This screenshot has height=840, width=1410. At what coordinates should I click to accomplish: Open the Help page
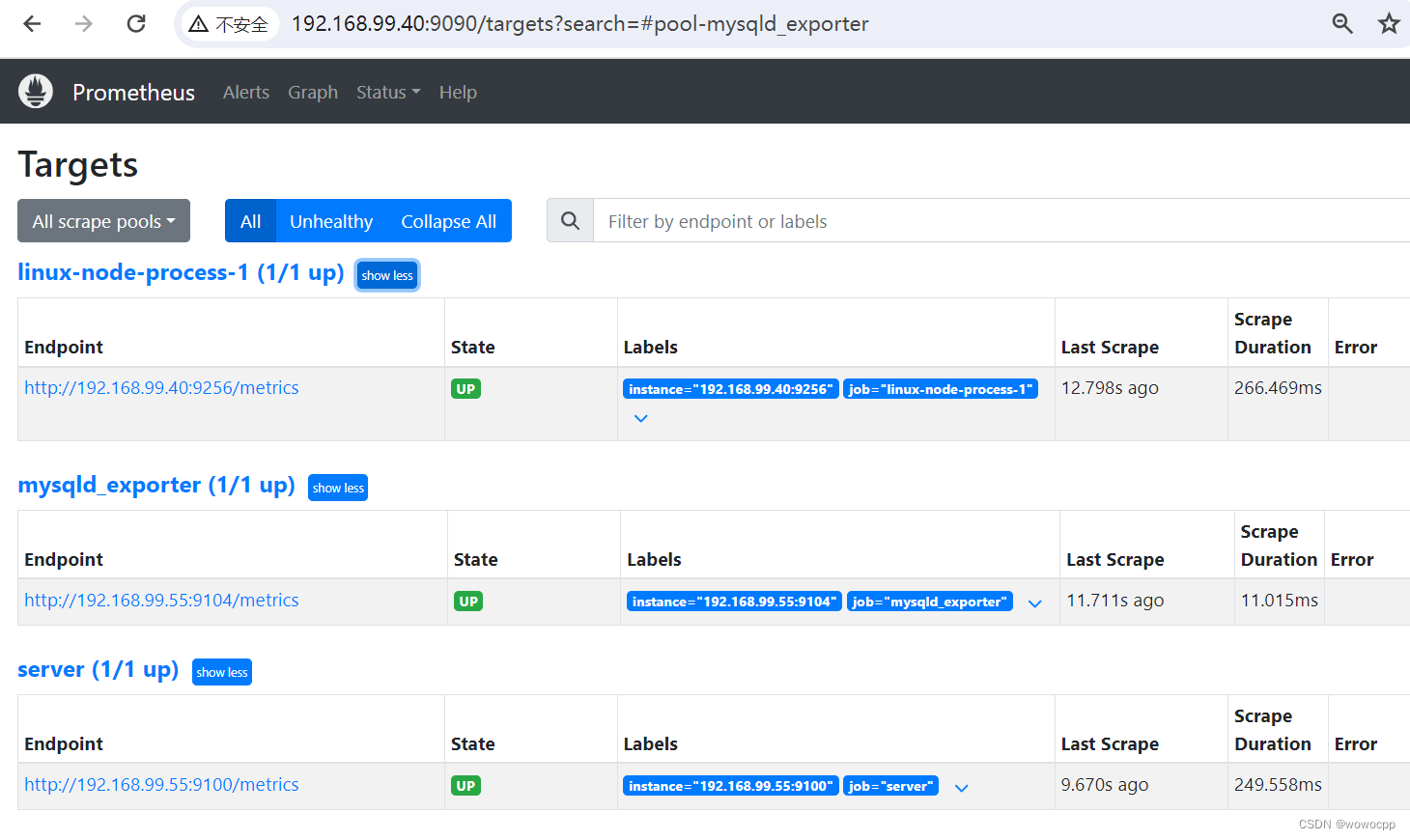point(458,92)
